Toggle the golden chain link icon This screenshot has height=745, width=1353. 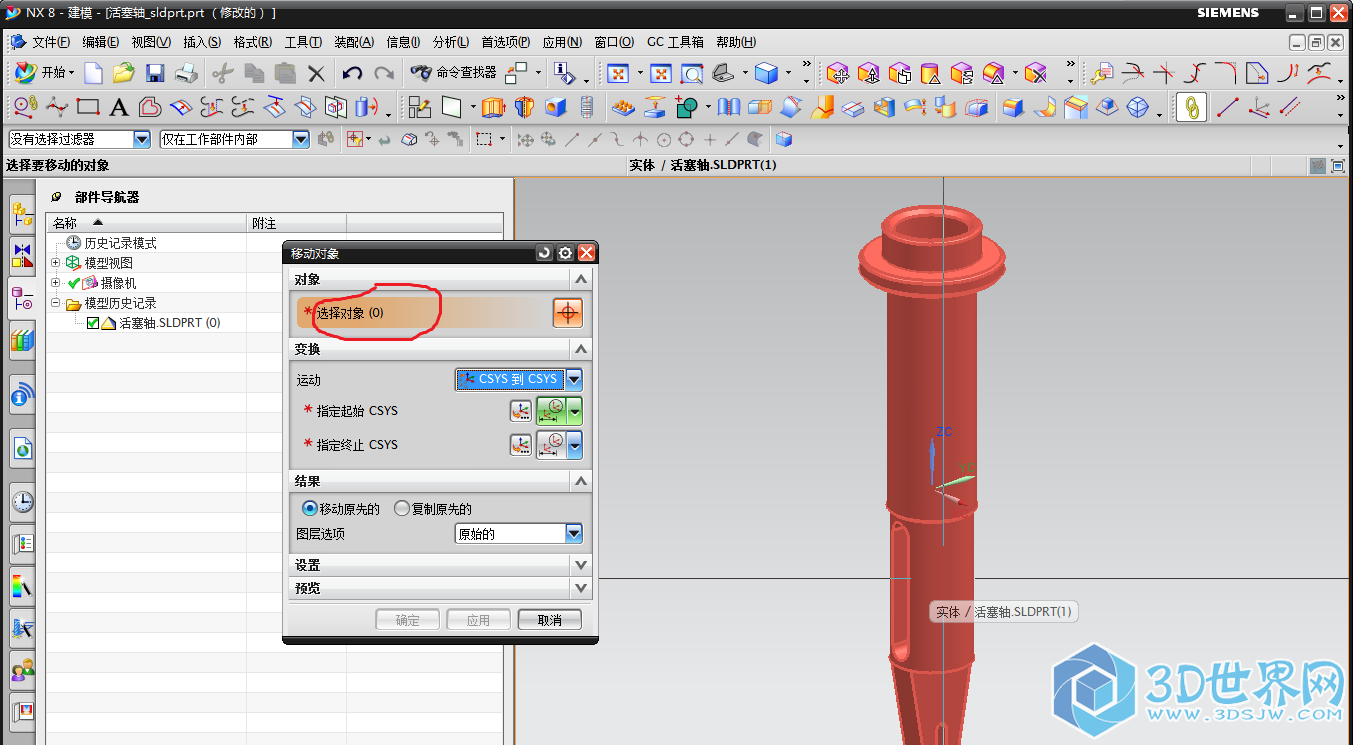pyautogui.click(x=1191, y=106)
